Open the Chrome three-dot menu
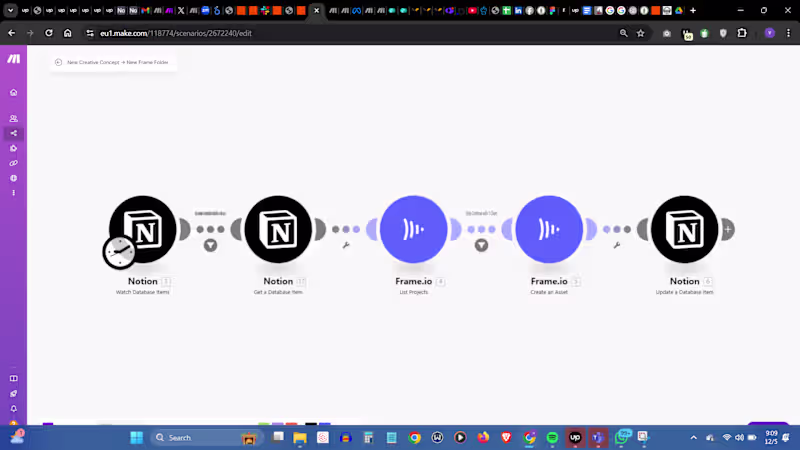The height and width of the screenshot is (450, 800). tap(788, 33)
